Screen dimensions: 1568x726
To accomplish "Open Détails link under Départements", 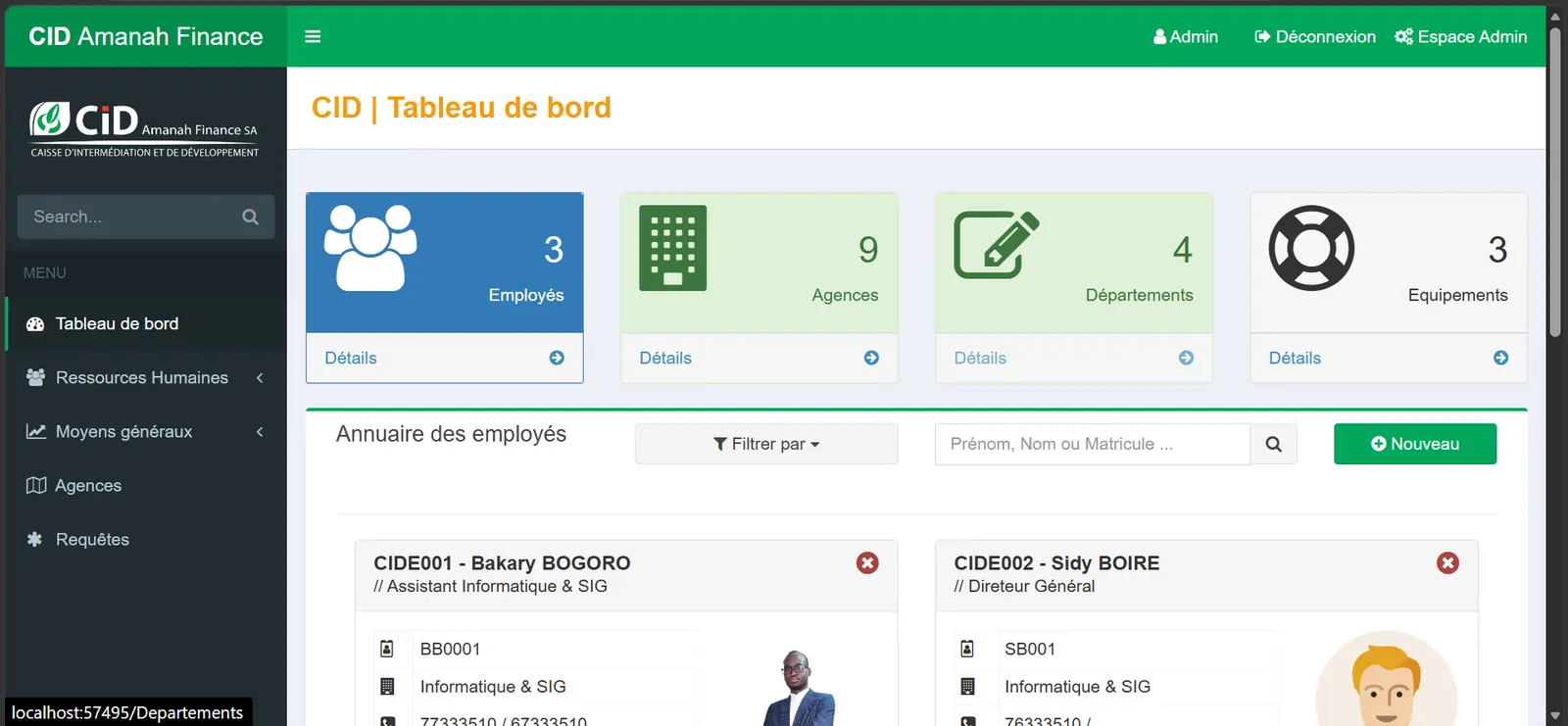I will coord(980,358).
